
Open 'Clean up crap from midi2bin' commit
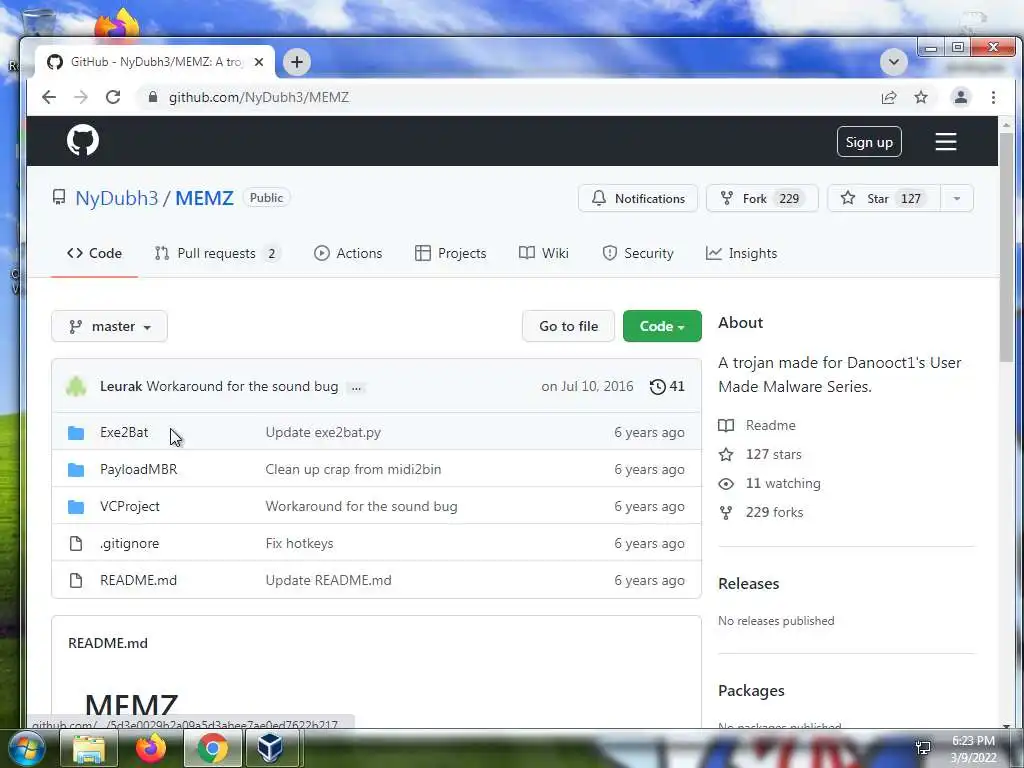353,469
